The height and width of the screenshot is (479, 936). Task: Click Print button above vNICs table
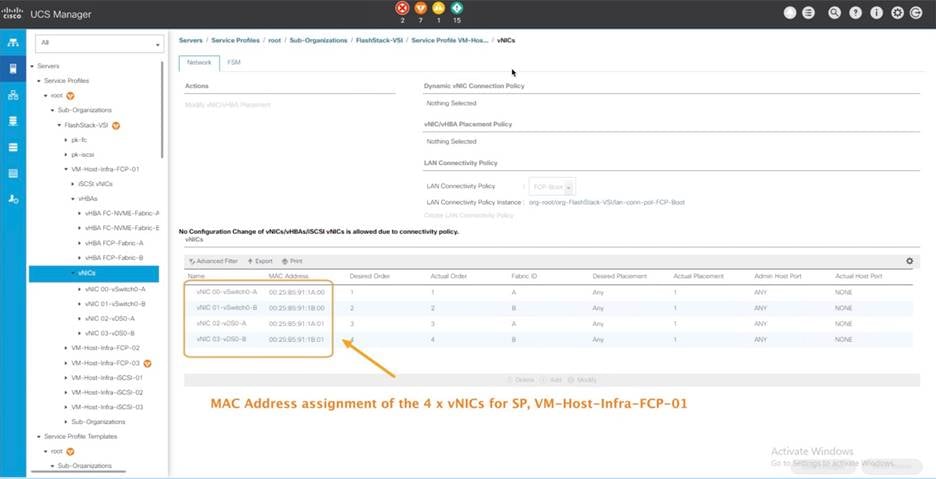292,262
